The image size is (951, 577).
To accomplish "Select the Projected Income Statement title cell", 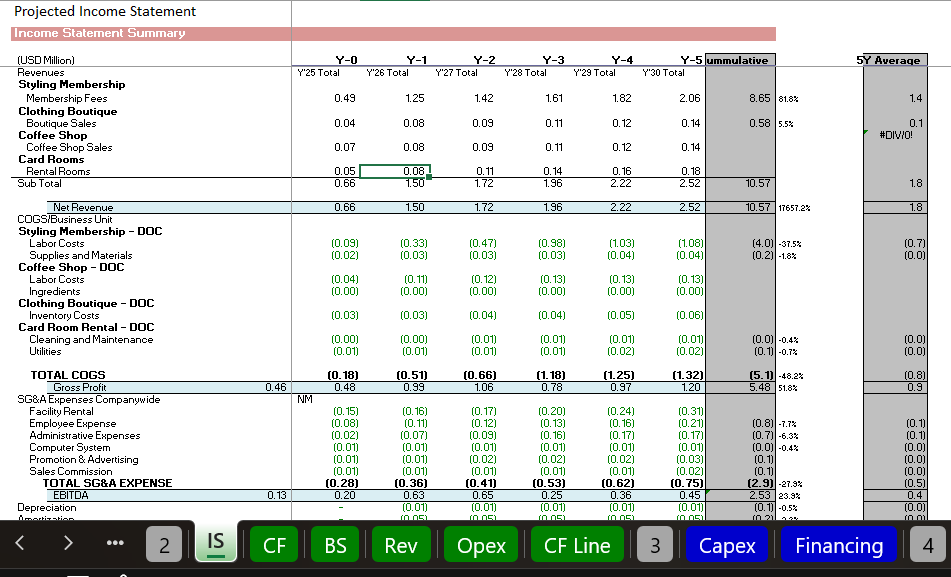I will (105, 11).
